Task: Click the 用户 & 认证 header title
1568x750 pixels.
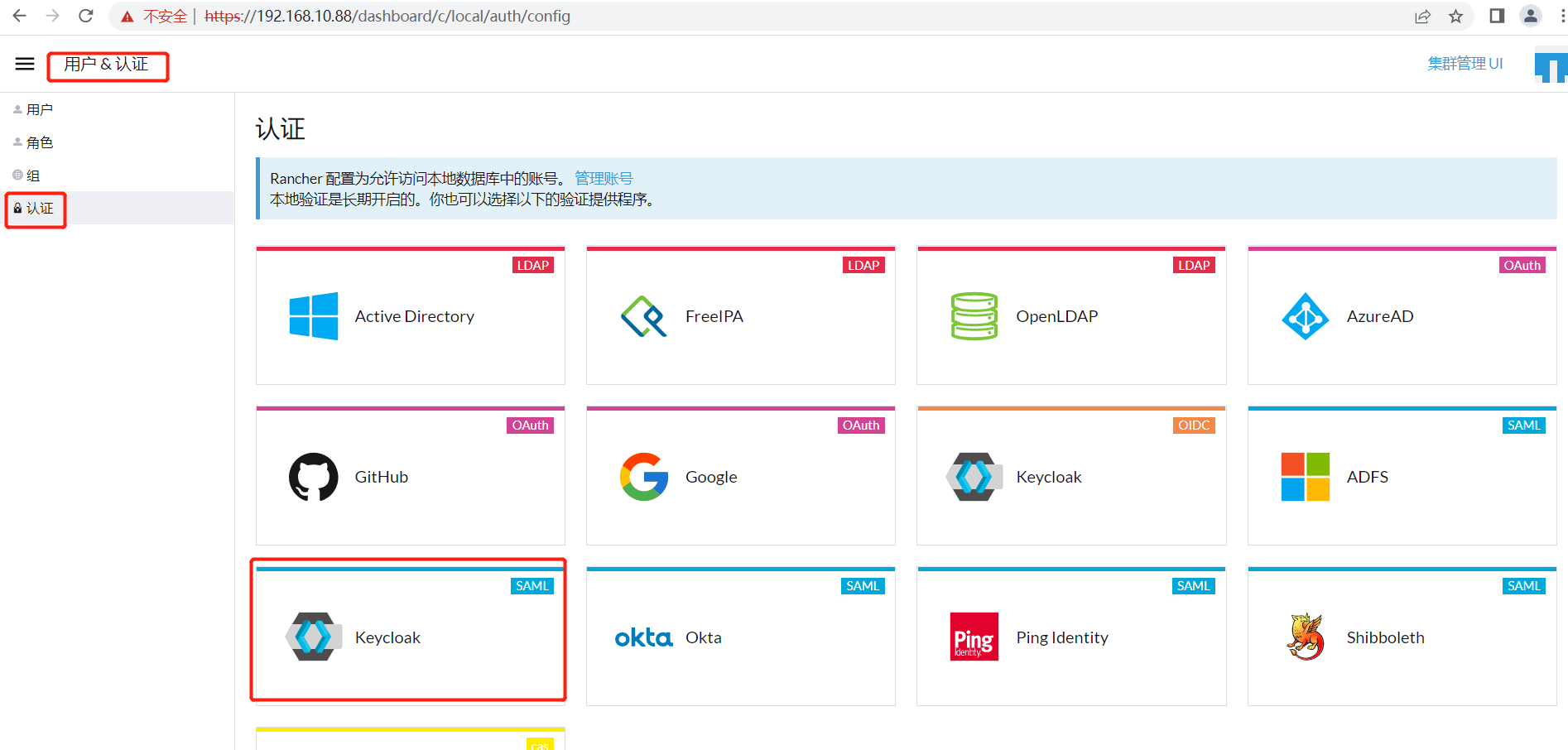Action: pyautogui.click(x=106, y=64)
